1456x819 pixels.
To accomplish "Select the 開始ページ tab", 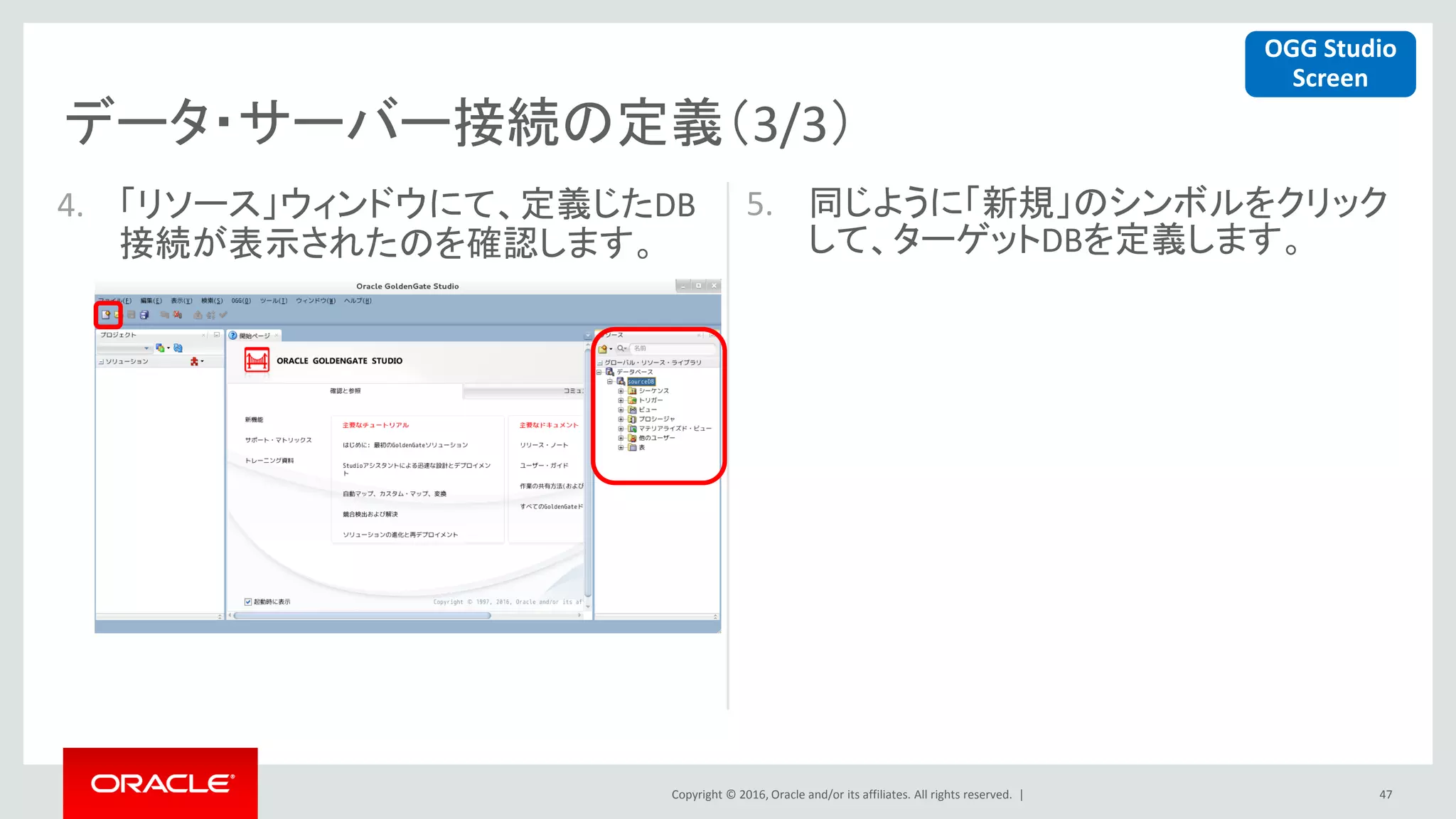I will [254, 336].
